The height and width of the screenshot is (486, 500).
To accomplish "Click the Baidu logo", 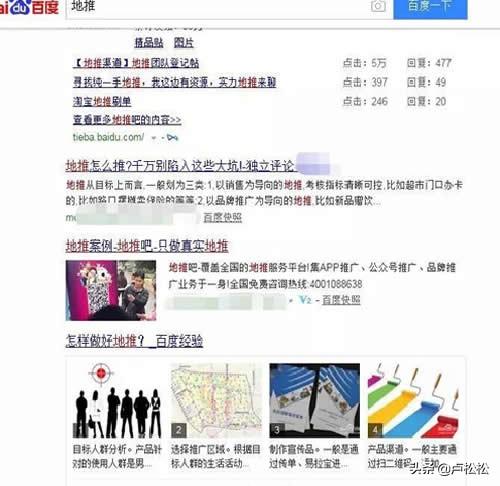I will pyautogui.click(x=29, y=7).
